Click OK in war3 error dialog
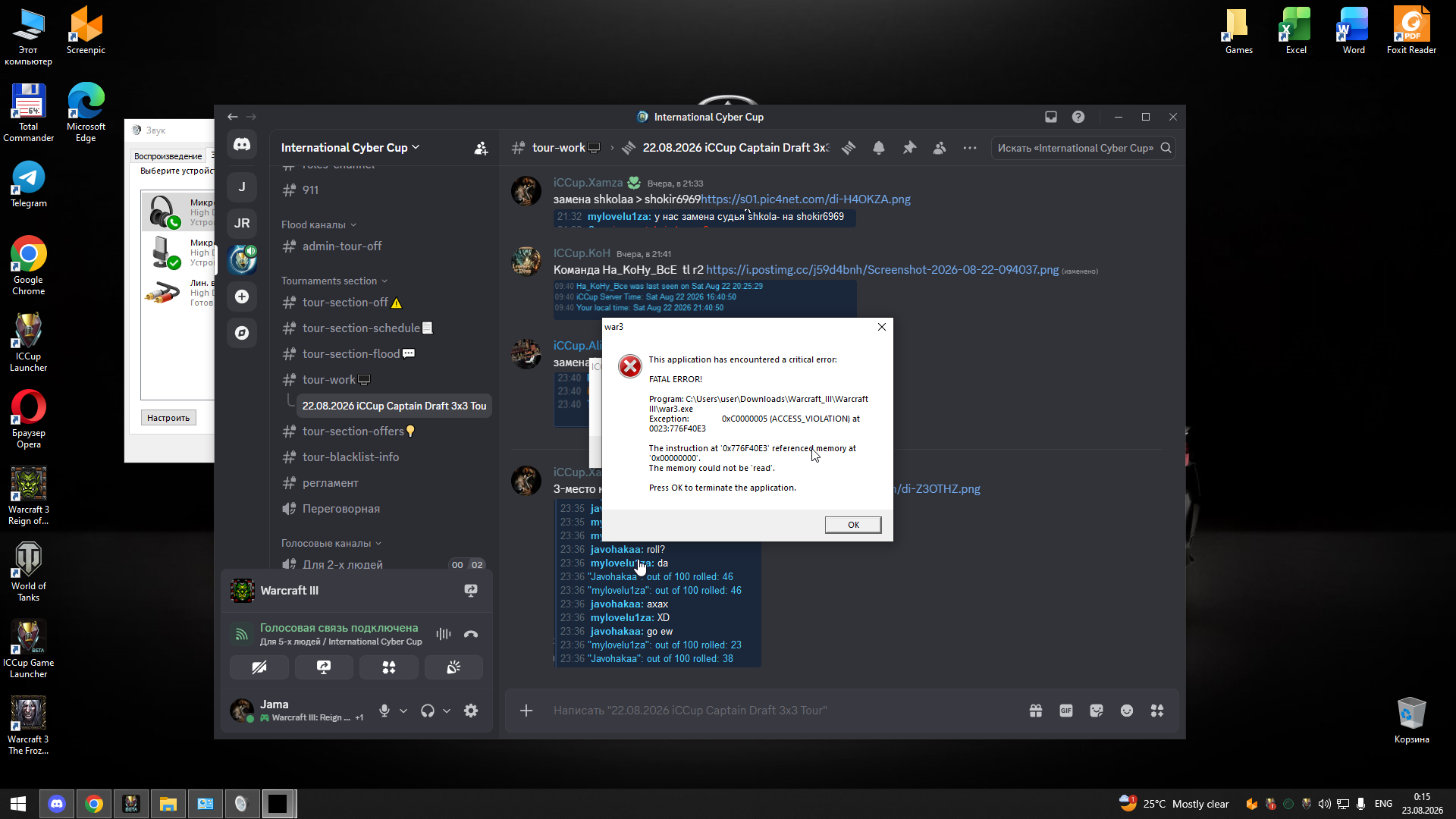The image size is (1456, 819). [x=853, y=525]
